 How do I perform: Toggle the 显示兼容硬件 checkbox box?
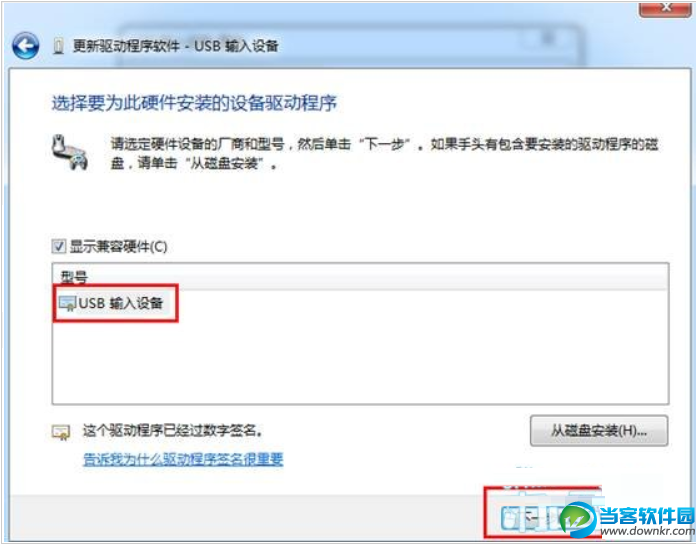(x=59, y=246)
